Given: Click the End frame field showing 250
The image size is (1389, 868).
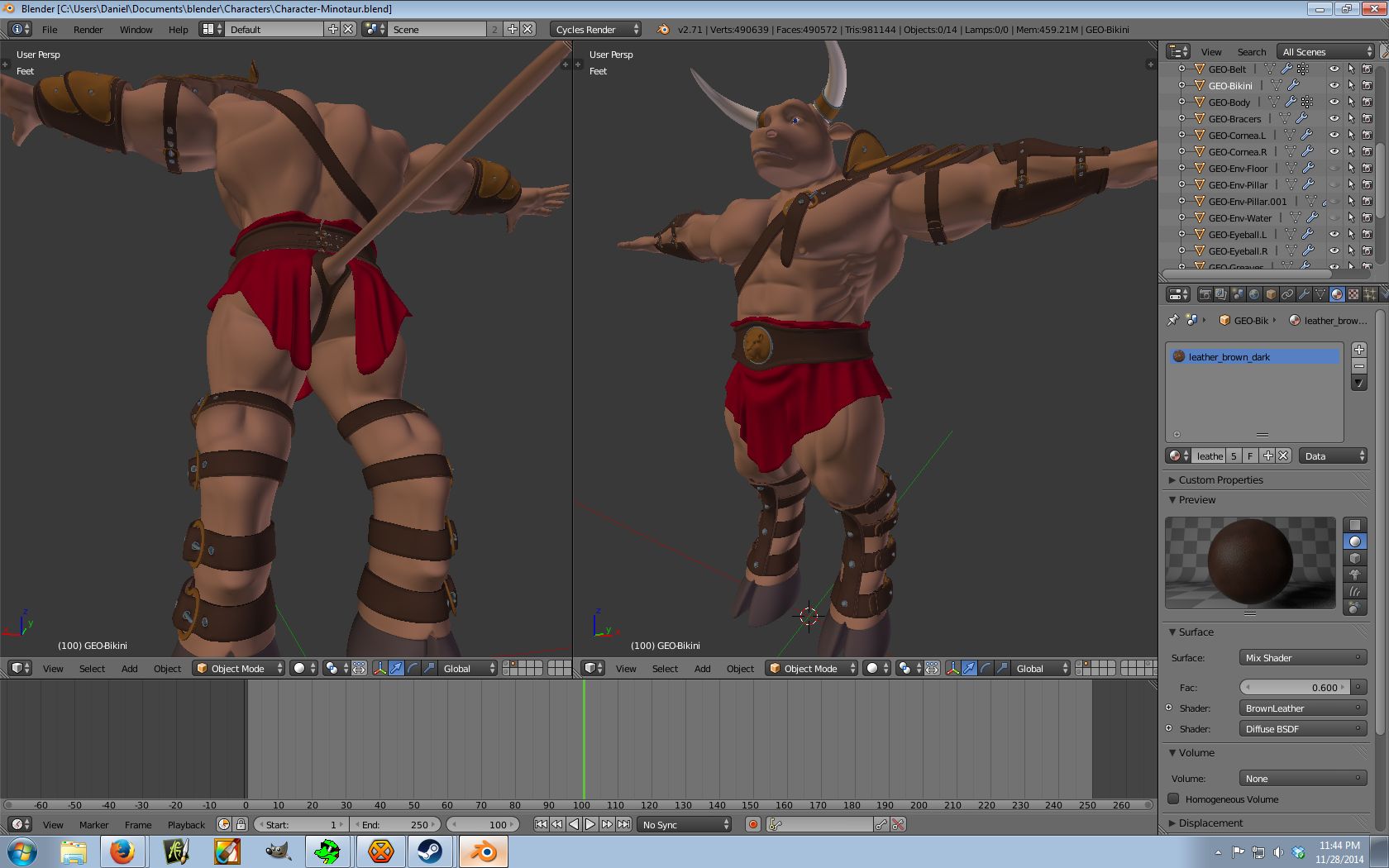Looking at the screenshot, I should pyautogui.click(x=395, y=824).
